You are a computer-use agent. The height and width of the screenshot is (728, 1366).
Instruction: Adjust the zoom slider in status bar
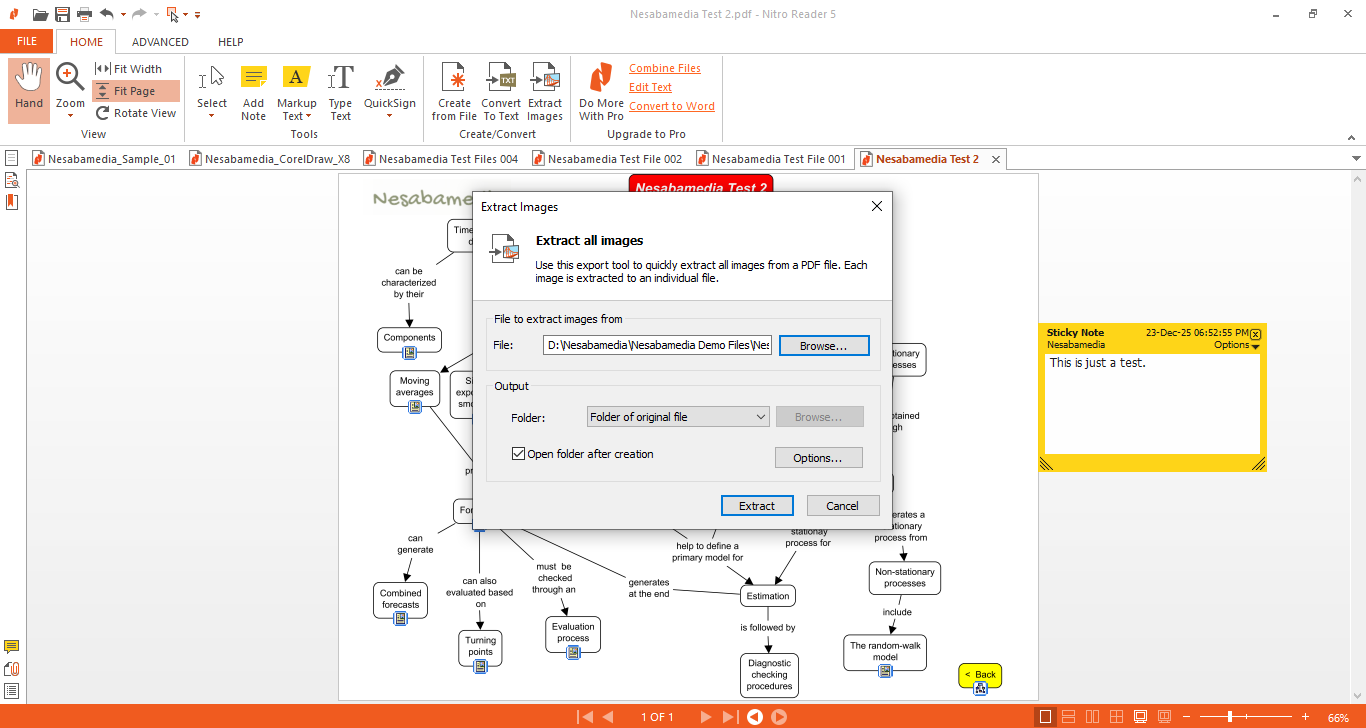(1230, 717)
